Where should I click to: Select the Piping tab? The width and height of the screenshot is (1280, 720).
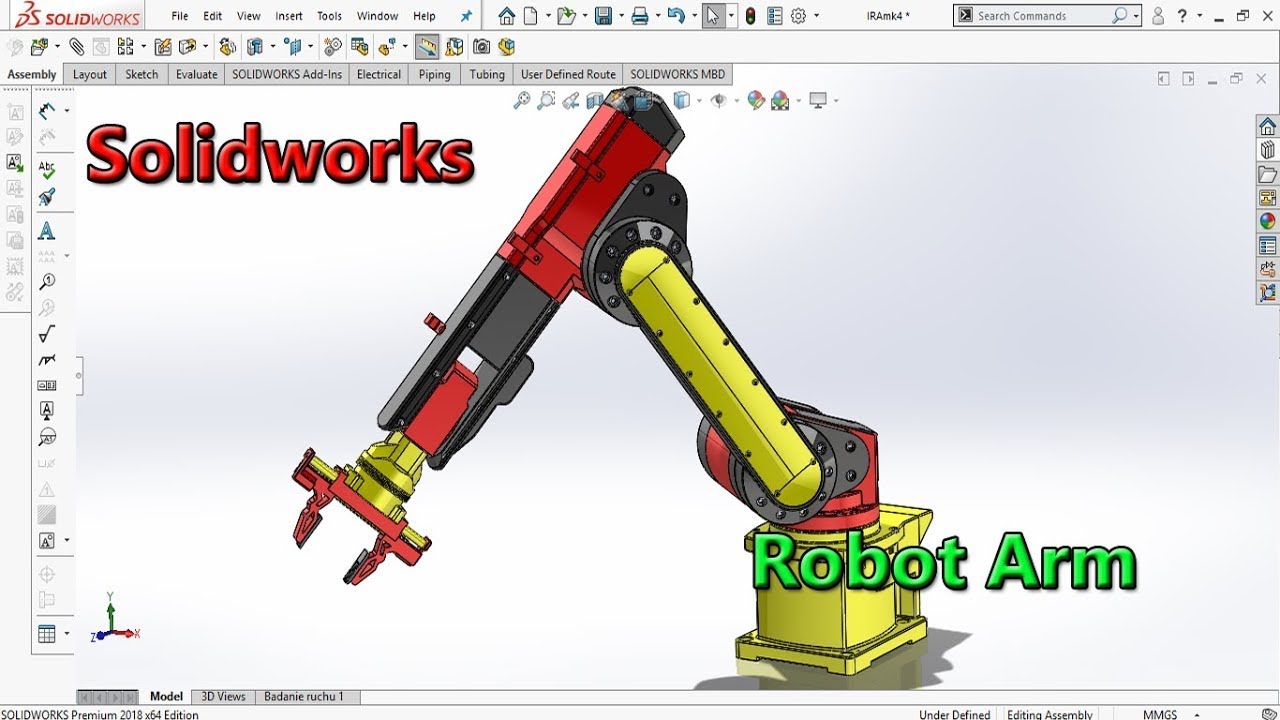coord(435,74)
